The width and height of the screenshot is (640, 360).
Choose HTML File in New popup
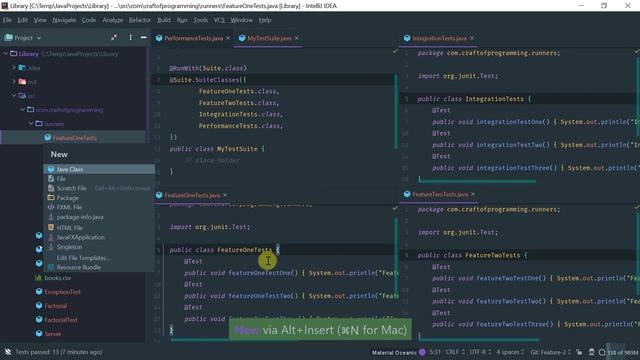[99, 228]
